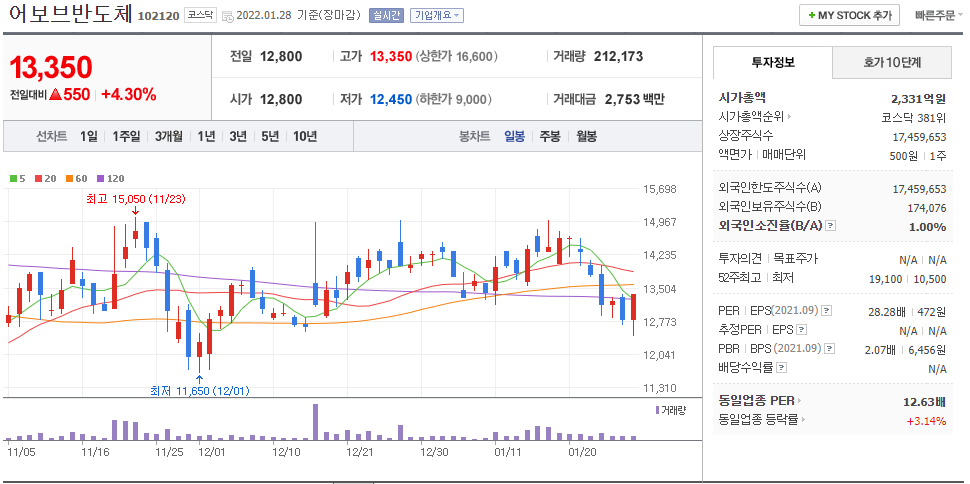Select 일봉 candle chart
970x484 pixels.
click(515, 136)
